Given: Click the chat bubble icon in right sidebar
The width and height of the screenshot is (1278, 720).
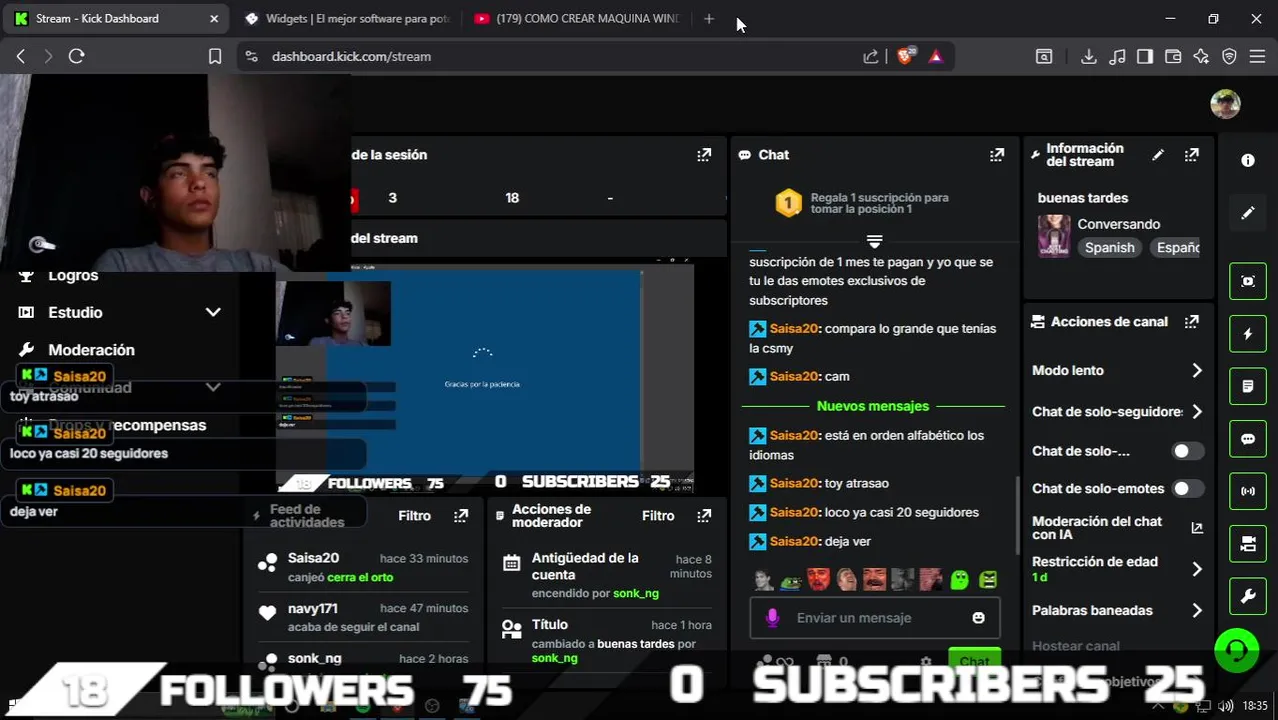Looking at the screenshot, I should point(1248,439).
